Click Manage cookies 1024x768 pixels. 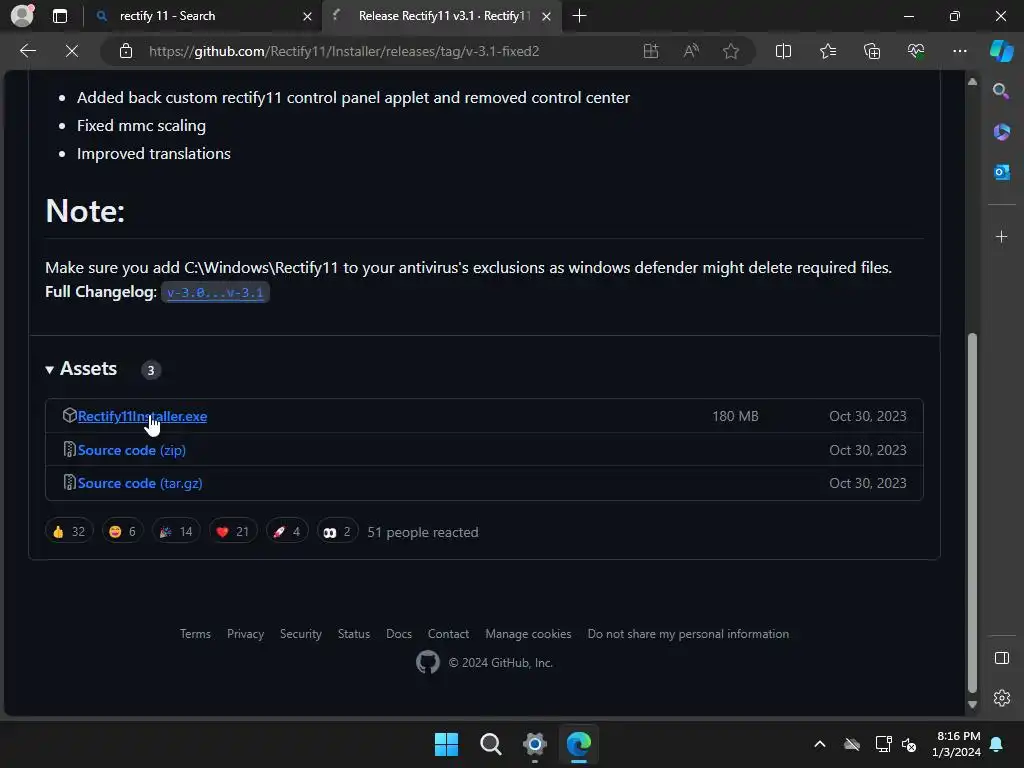click(x=528, y=633)
